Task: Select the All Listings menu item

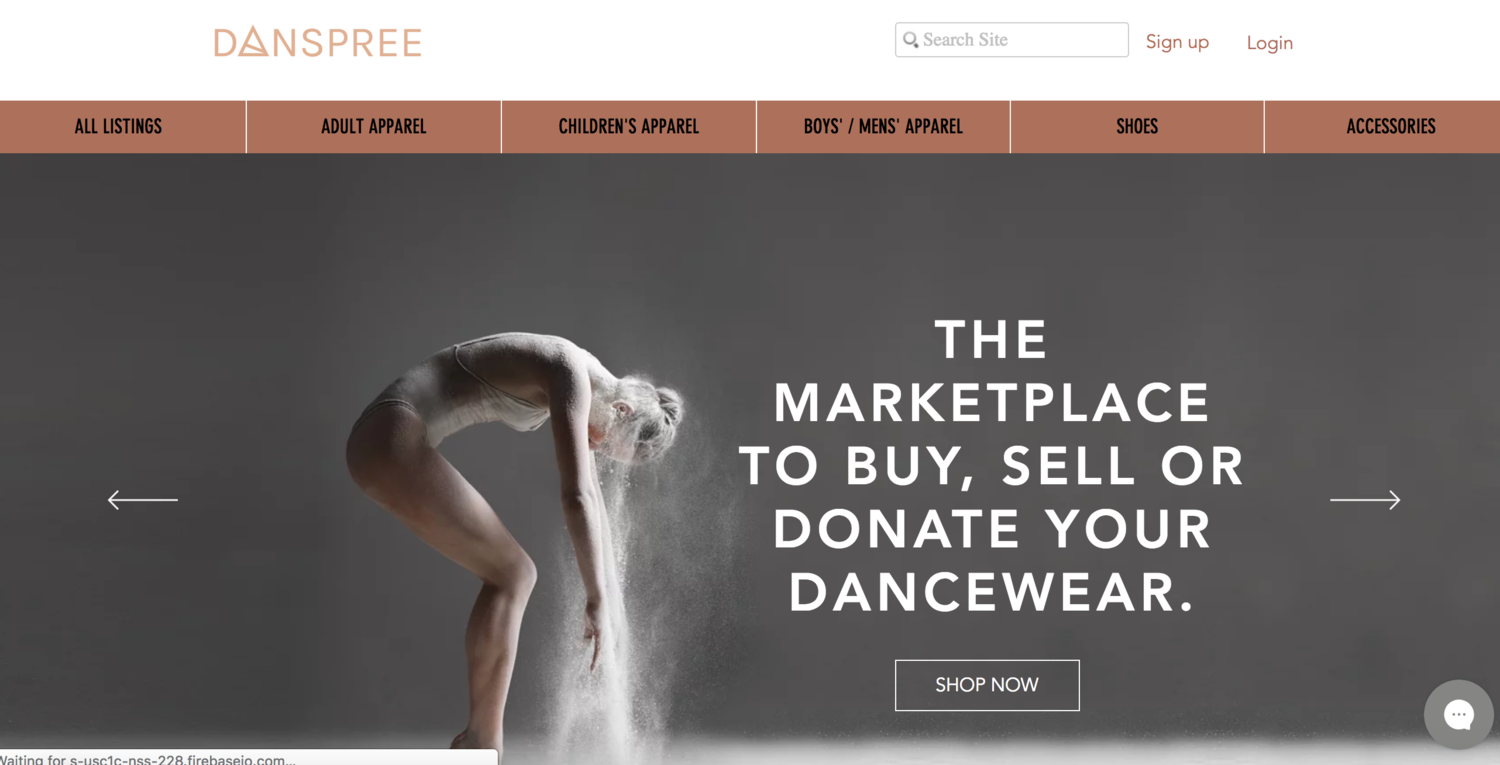Action: tap(118, 126)
